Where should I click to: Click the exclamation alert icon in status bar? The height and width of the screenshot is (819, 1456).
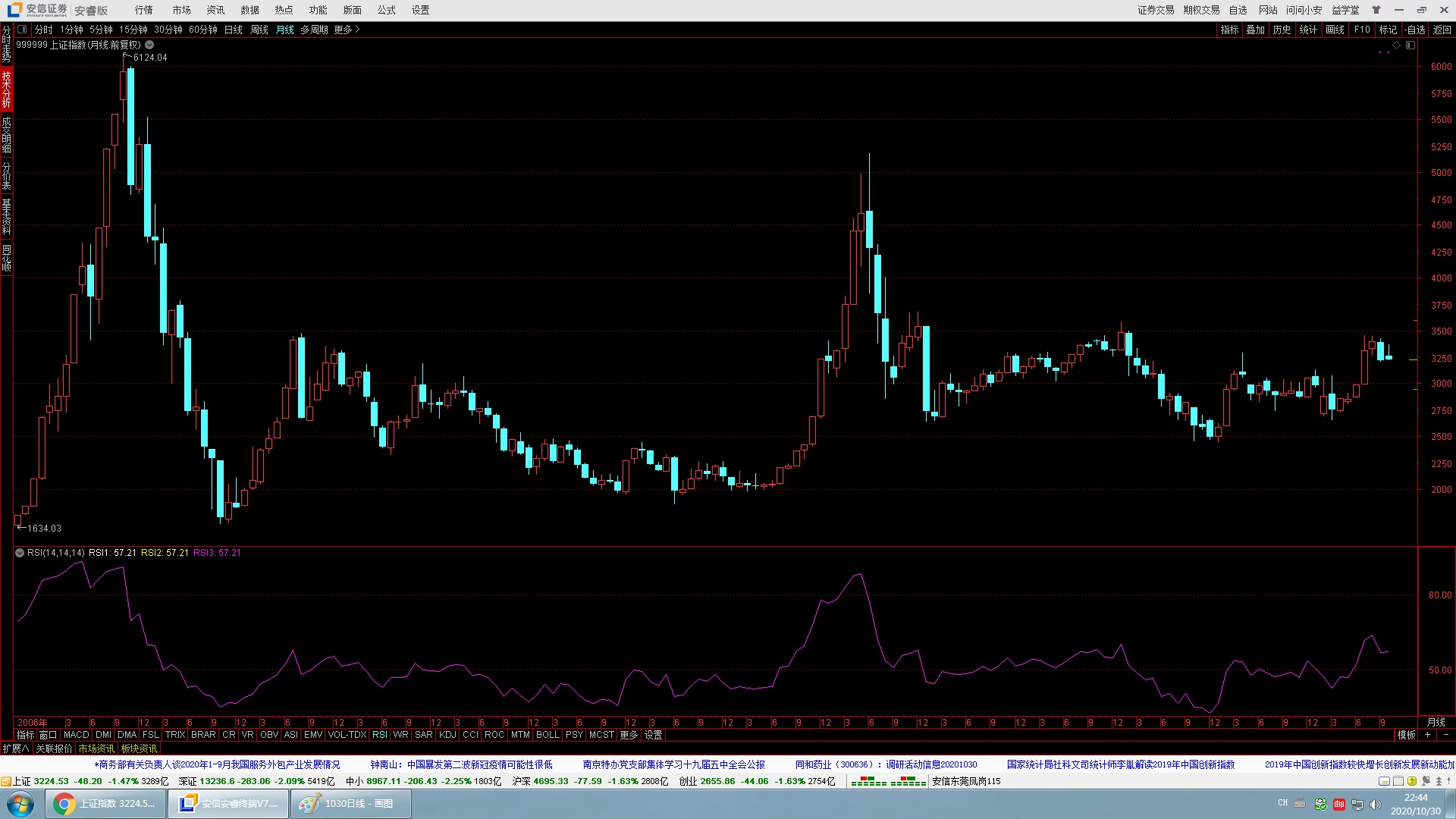(x=1448, y=781)
